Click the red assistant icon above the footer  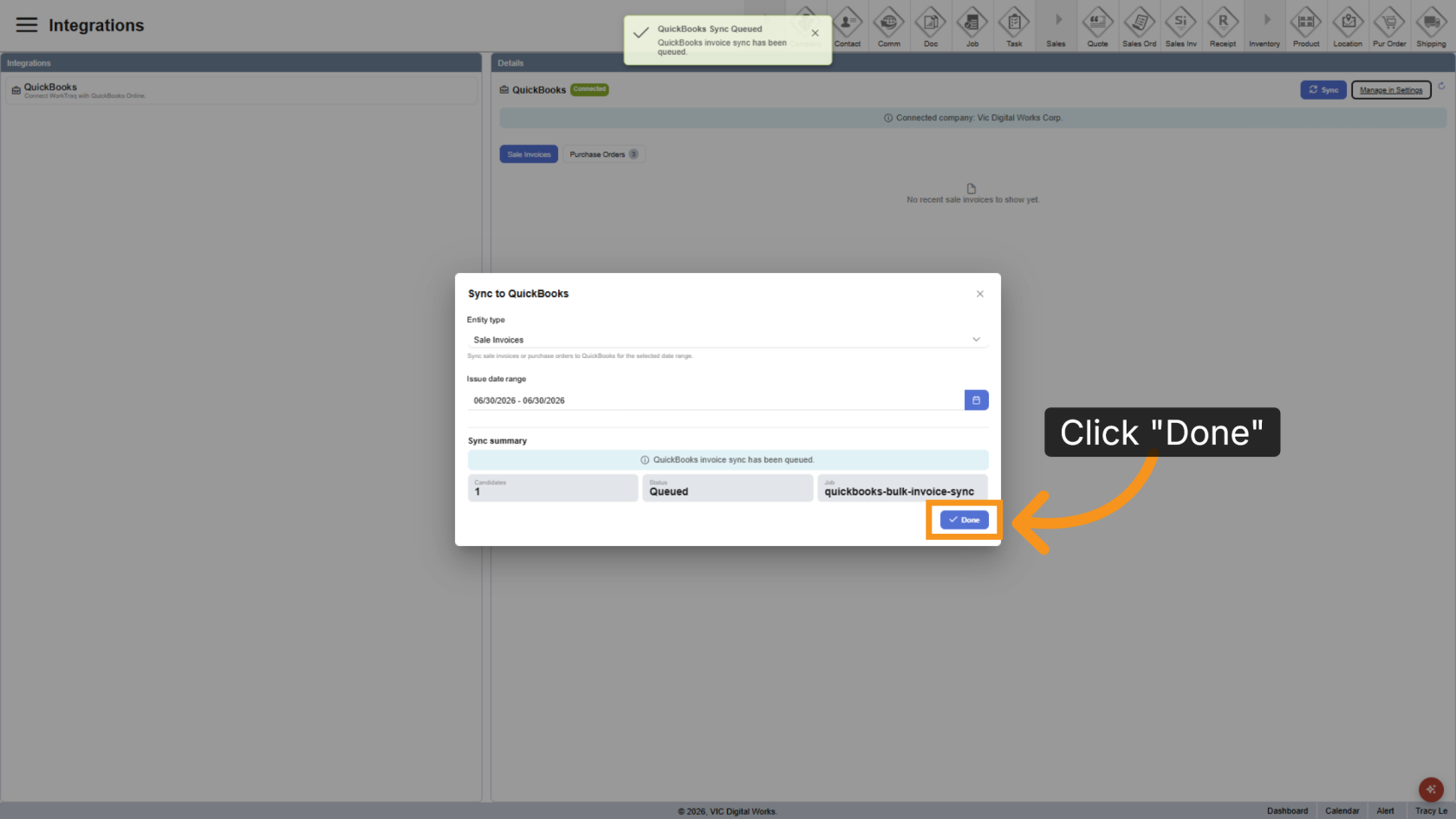point(1431,790)
